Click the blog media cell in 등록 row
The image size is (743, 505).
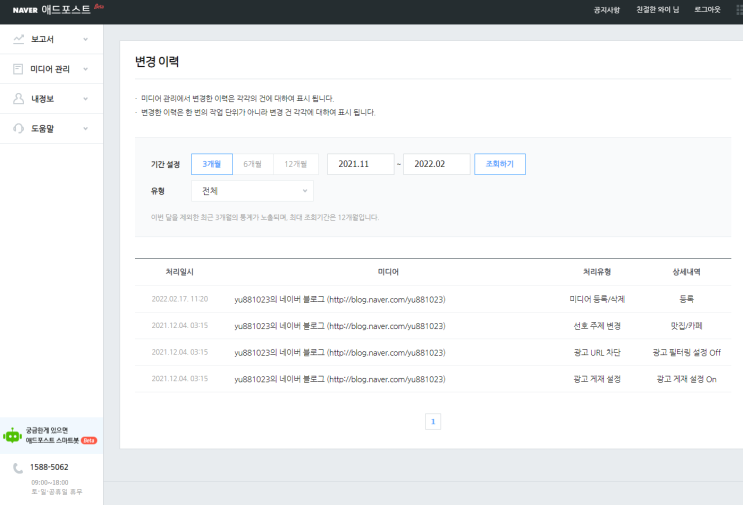340,299
